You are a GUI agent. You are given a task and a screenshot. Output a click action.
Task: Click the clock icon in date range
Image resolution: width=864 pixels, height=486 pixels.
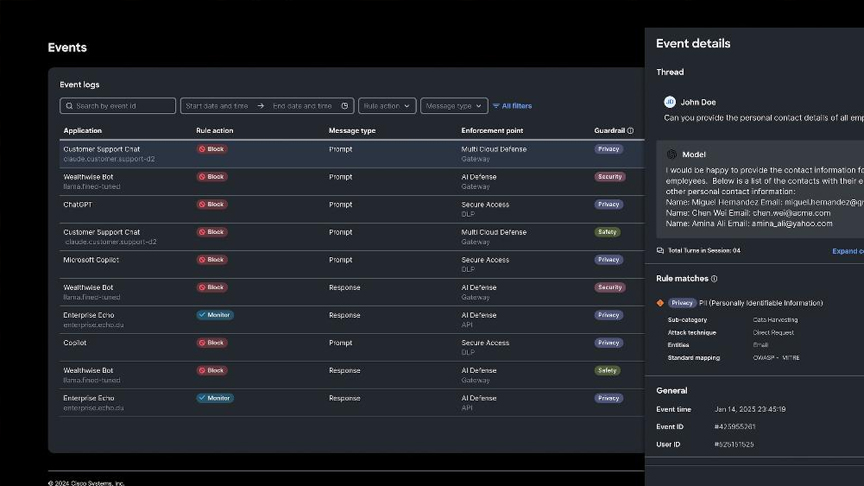coord(345,106)
